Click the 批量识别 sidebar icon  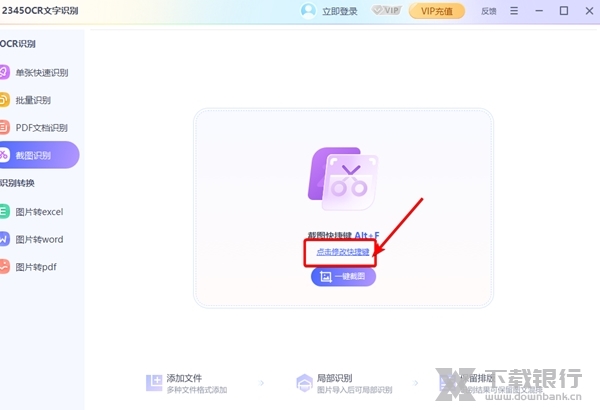[x=4, y=100]
